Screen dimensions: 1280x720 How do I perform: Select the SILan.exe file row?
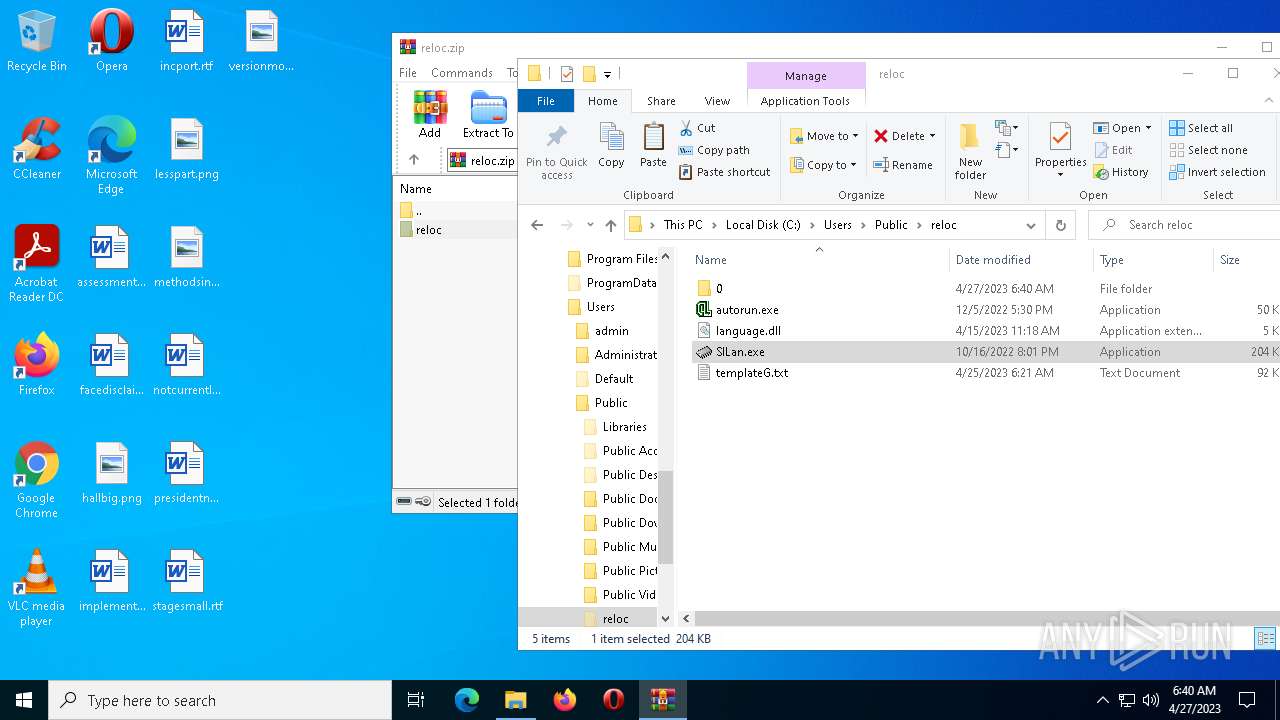(985, 352)
